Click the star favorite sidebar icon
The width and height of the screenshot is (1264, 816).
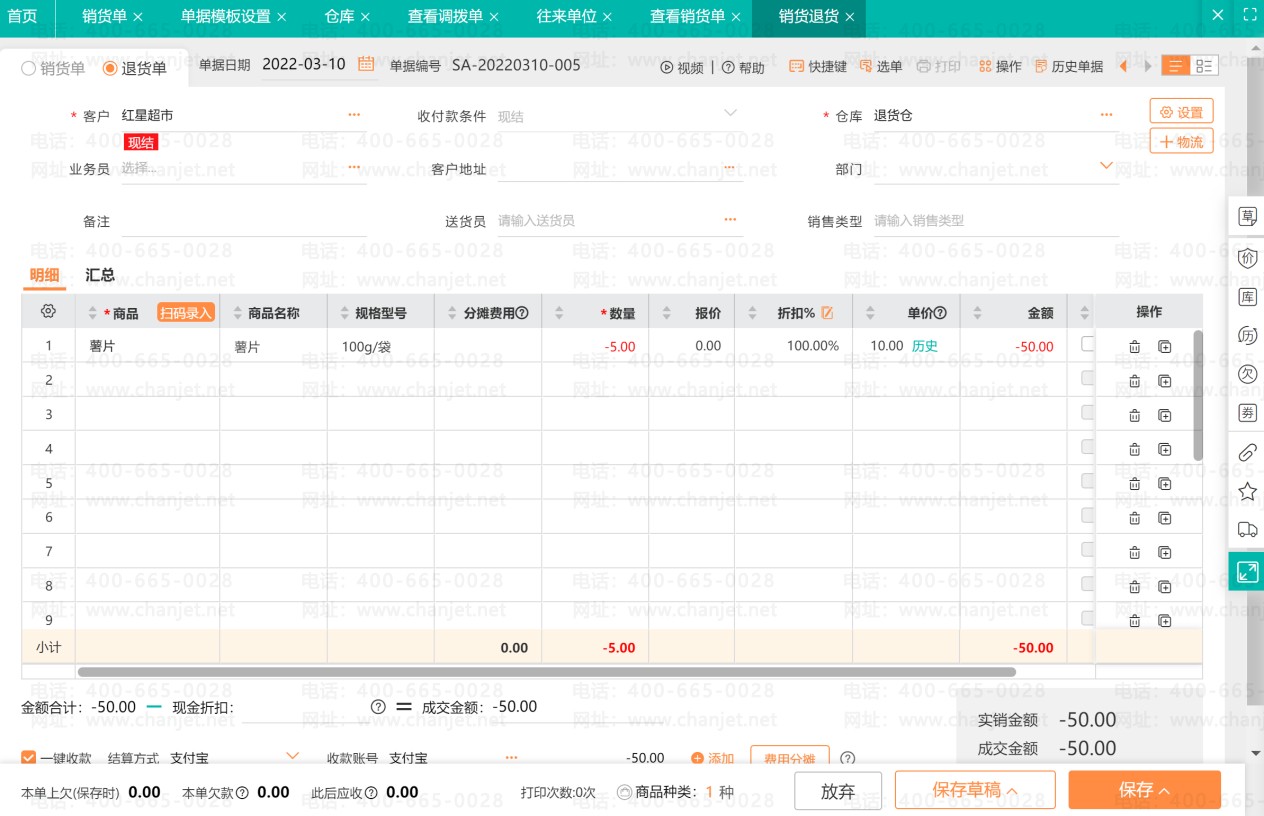1247,491
